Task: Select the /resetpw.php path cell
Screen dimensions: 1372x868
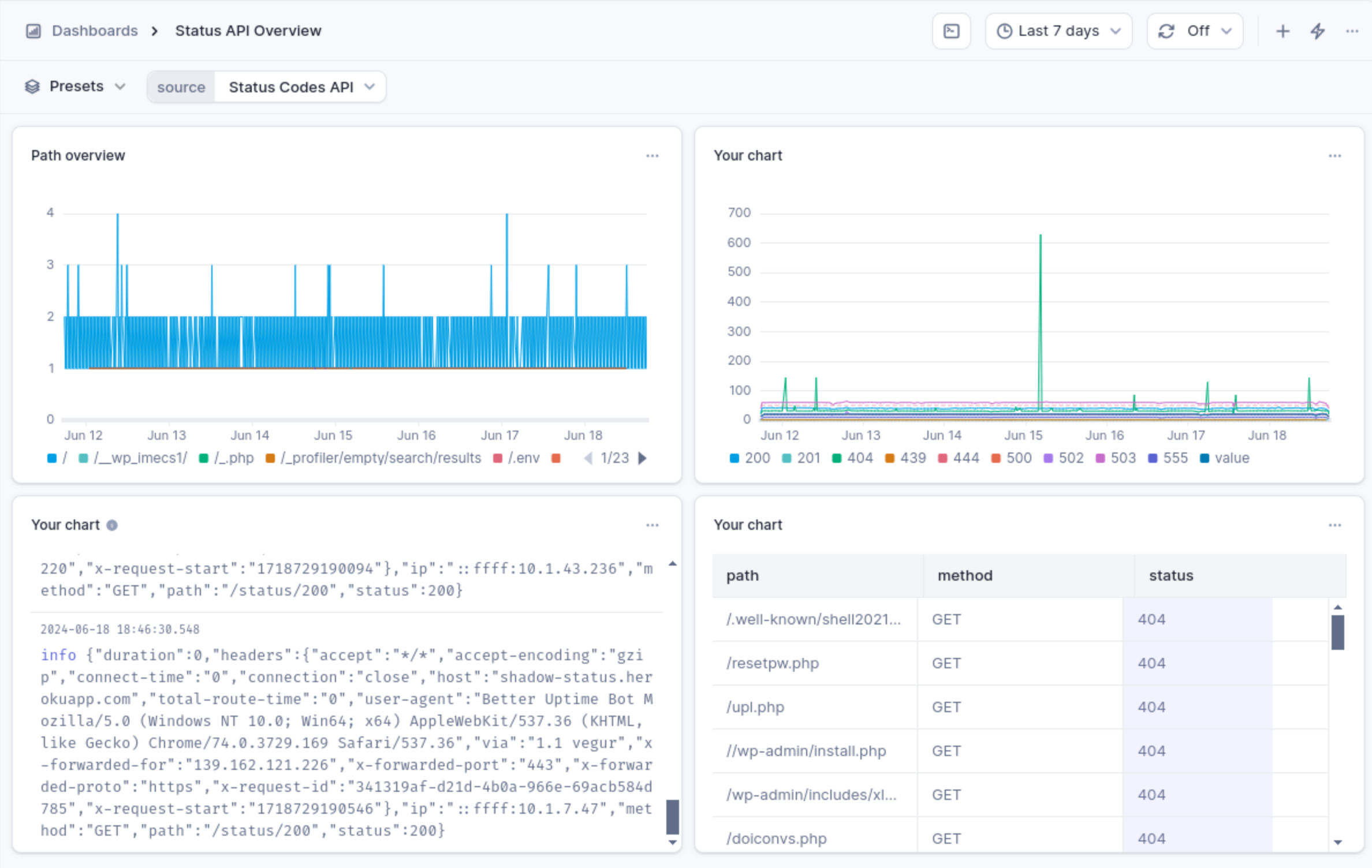Action: point(815,663)
